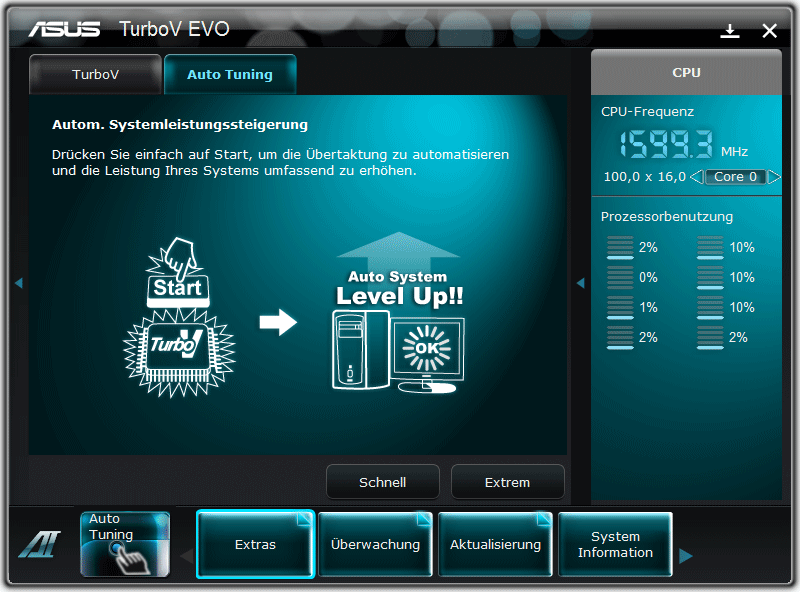Start the Extrem auto tuning mode
Viewport: 800px width, 592px height.
[508, 482]
